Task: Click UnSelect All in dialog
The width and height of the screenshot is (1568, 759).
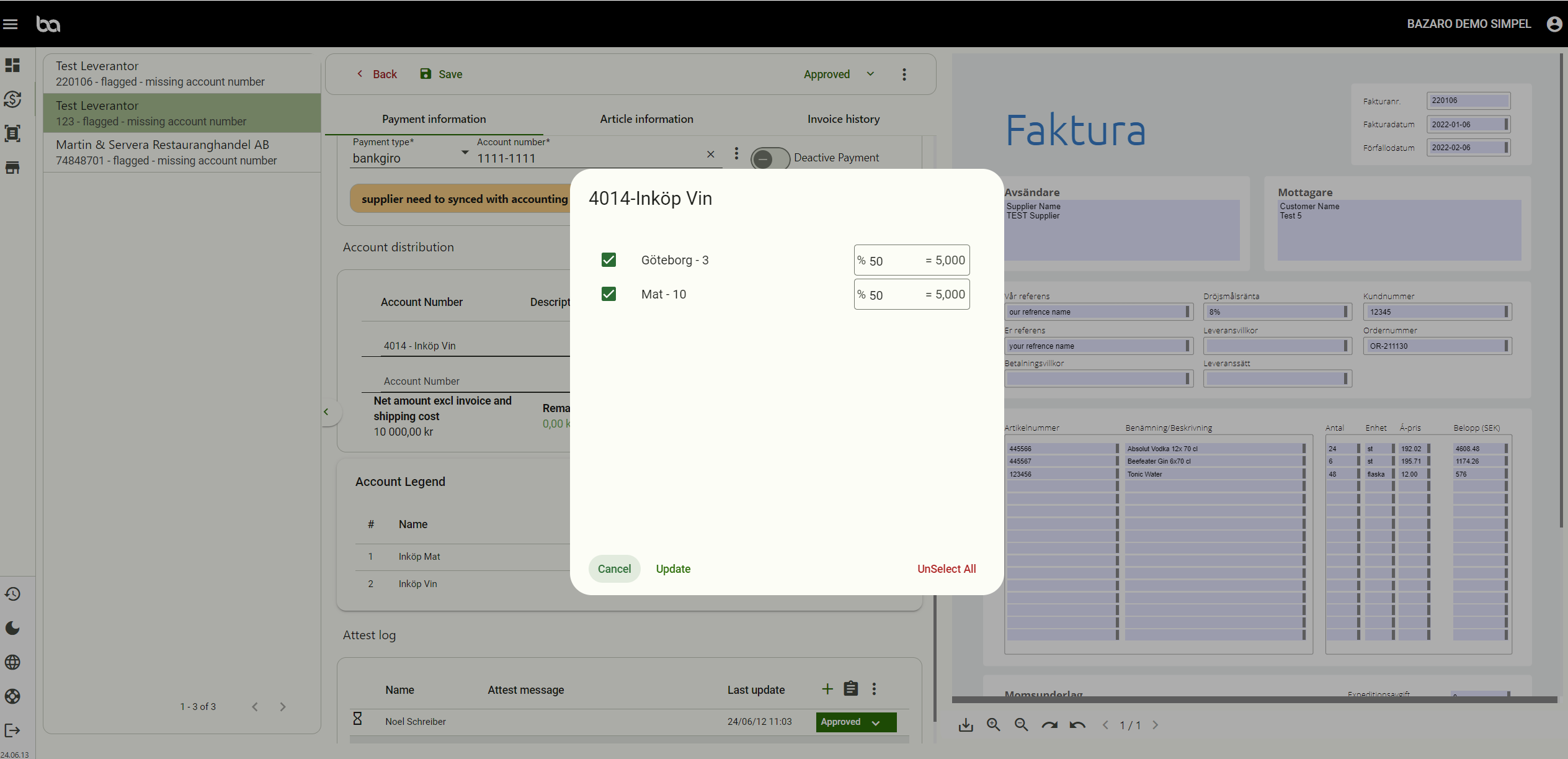Action: pyautogui.click(x=946, y=569)
